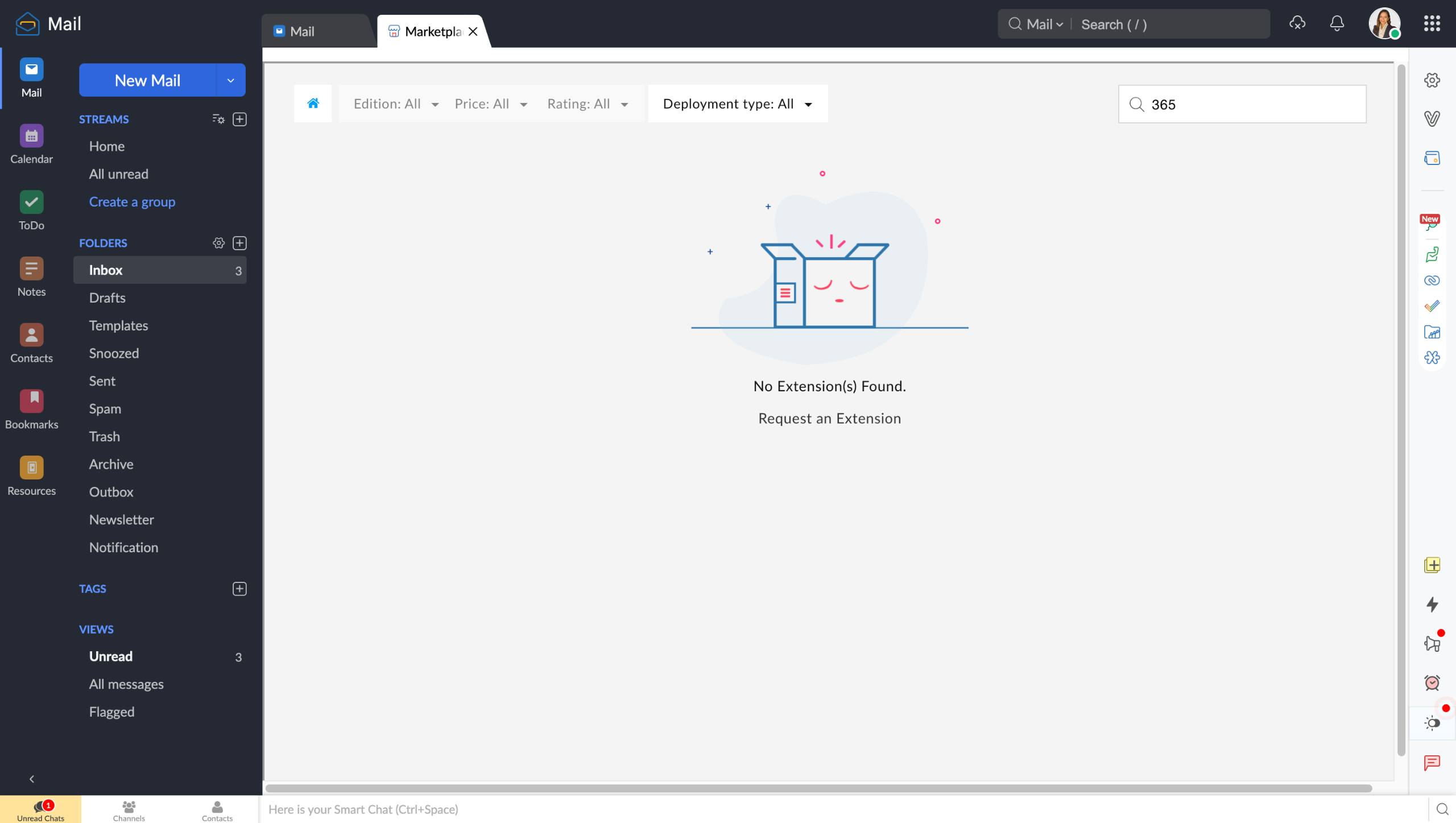Open the Bookmarks app icon

[31, 402]
